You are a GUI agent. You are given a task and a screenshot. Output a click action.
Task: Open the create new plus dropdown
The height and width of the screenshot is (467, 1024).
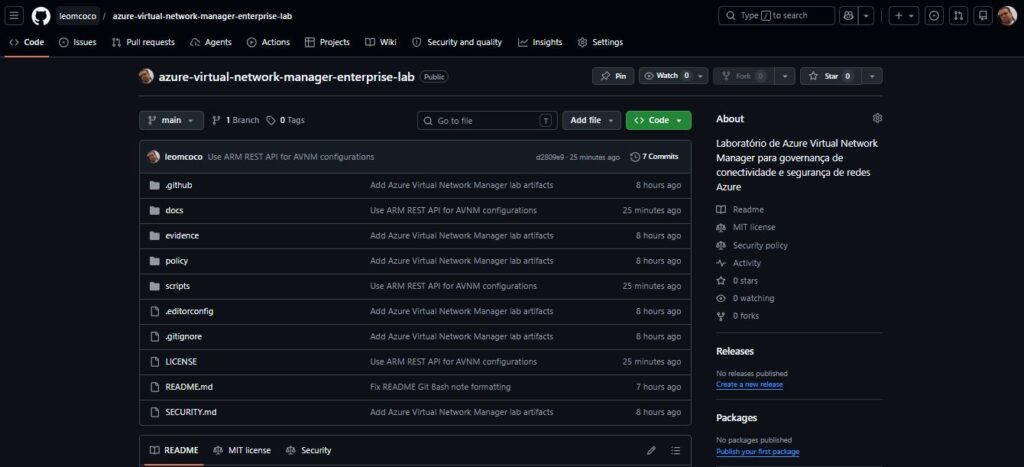[x=904, y=16]
